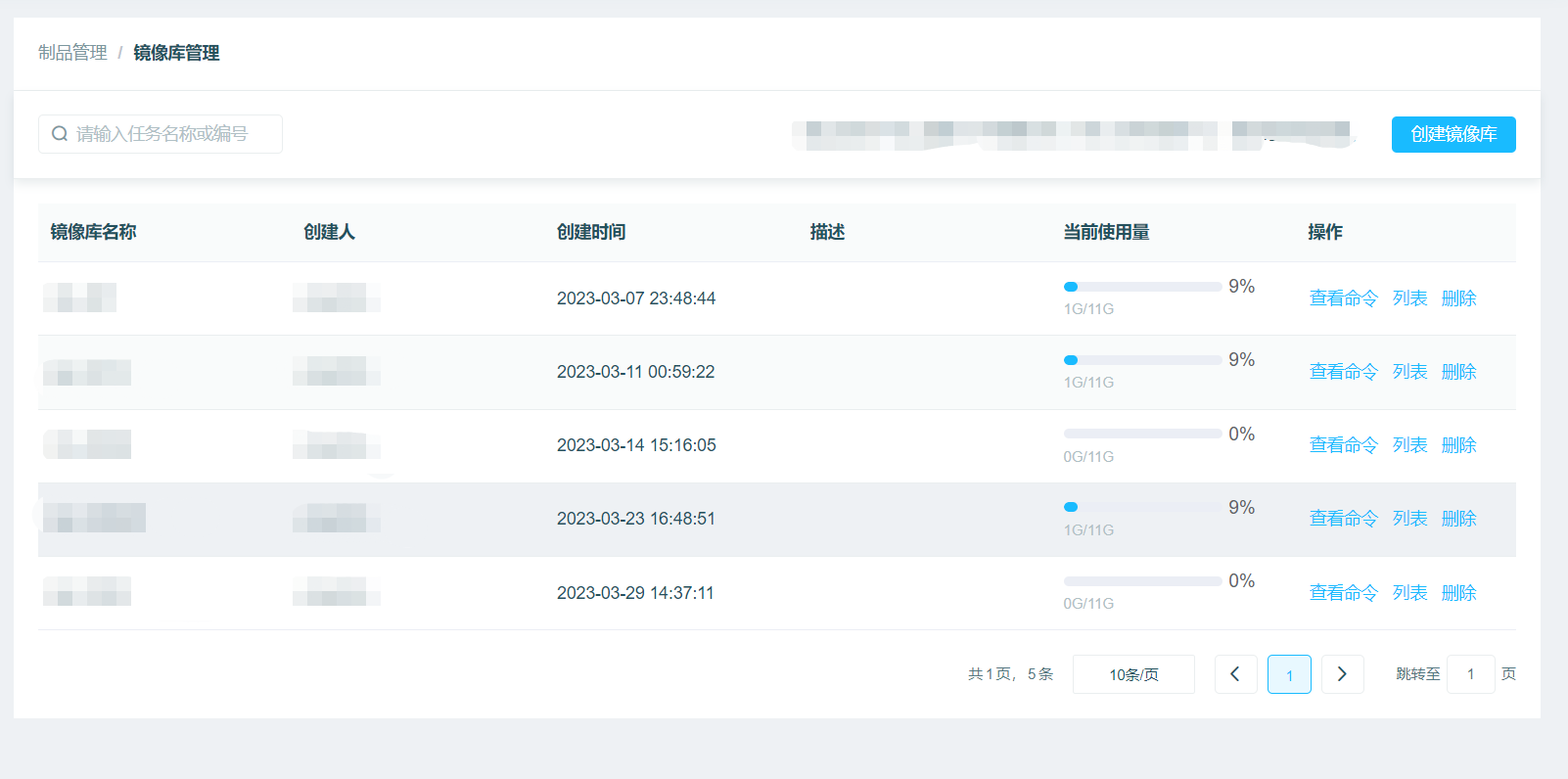Open 列表 for 2023-03-11 00:59:22 row
Screen dimensions: 1568x779
coord(1409,372)
